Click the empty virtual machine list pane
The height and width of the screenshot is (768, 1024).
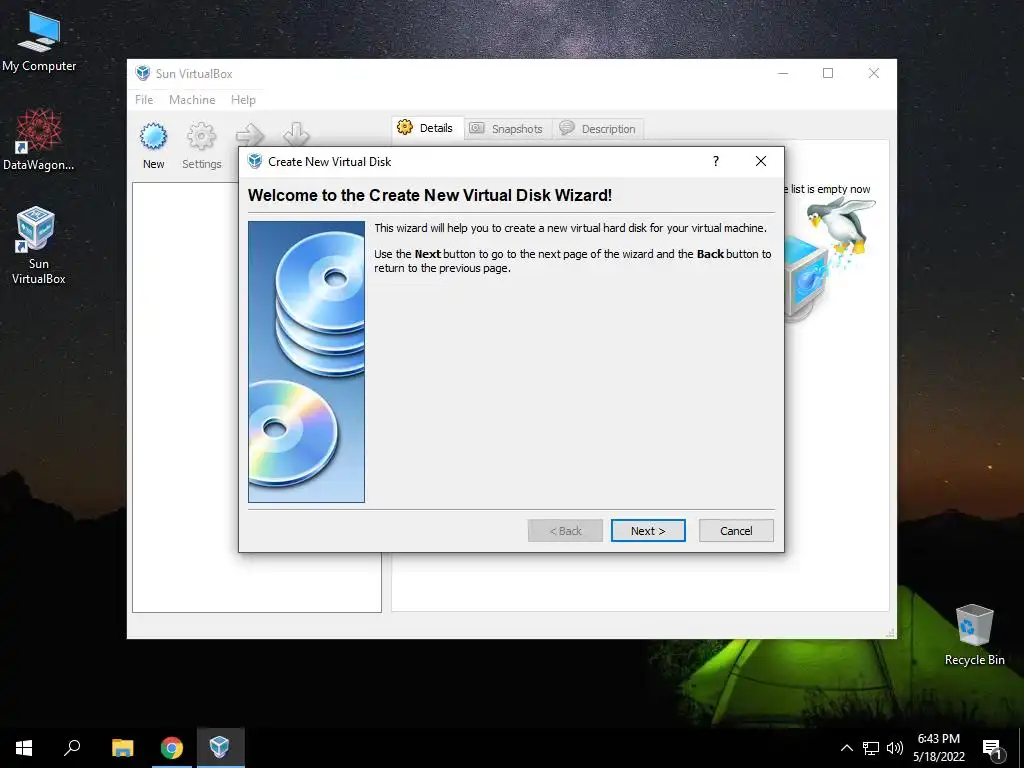pyautogui.click(x=257, y=397)
